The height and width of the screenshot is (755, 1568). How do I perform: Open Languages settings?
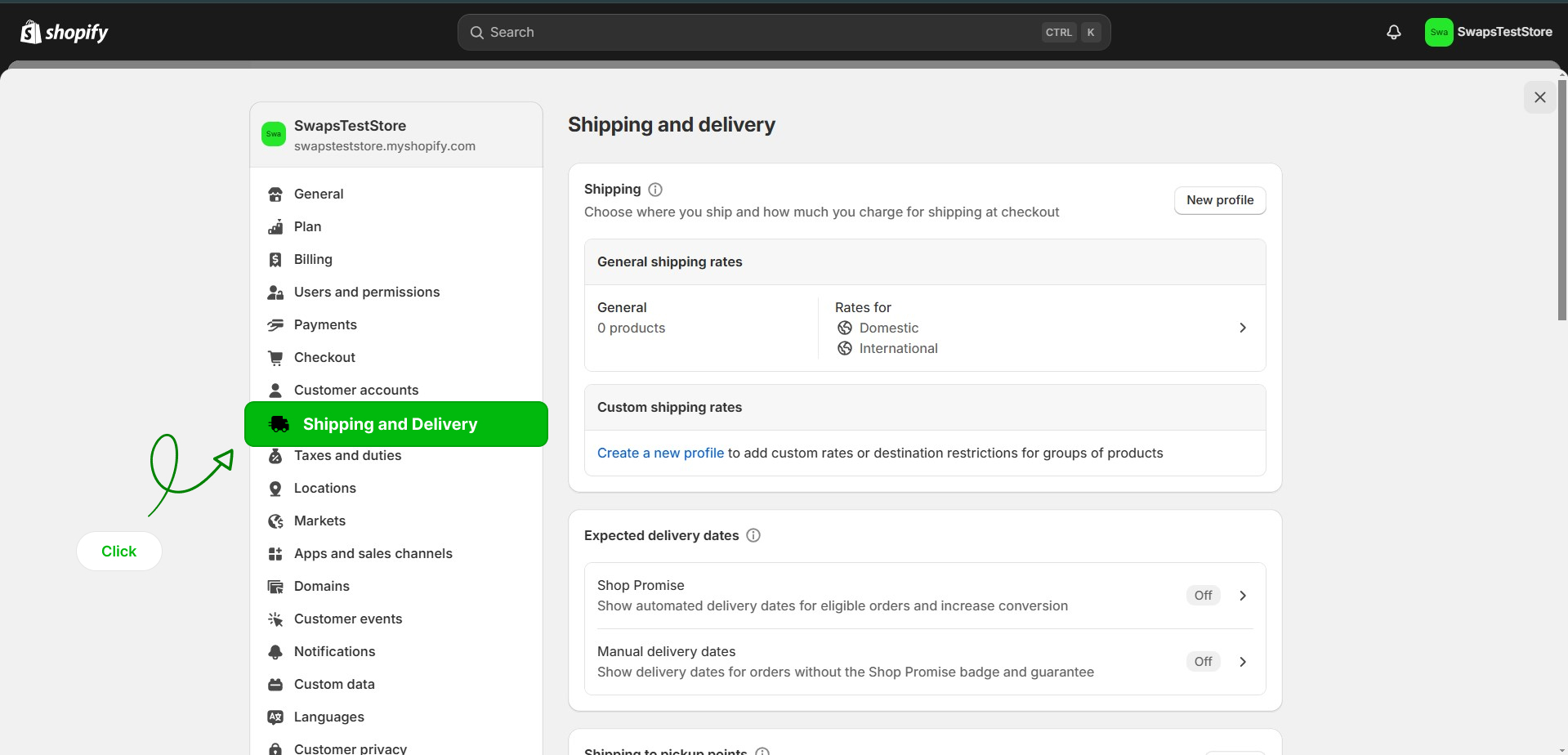[396, 717]
